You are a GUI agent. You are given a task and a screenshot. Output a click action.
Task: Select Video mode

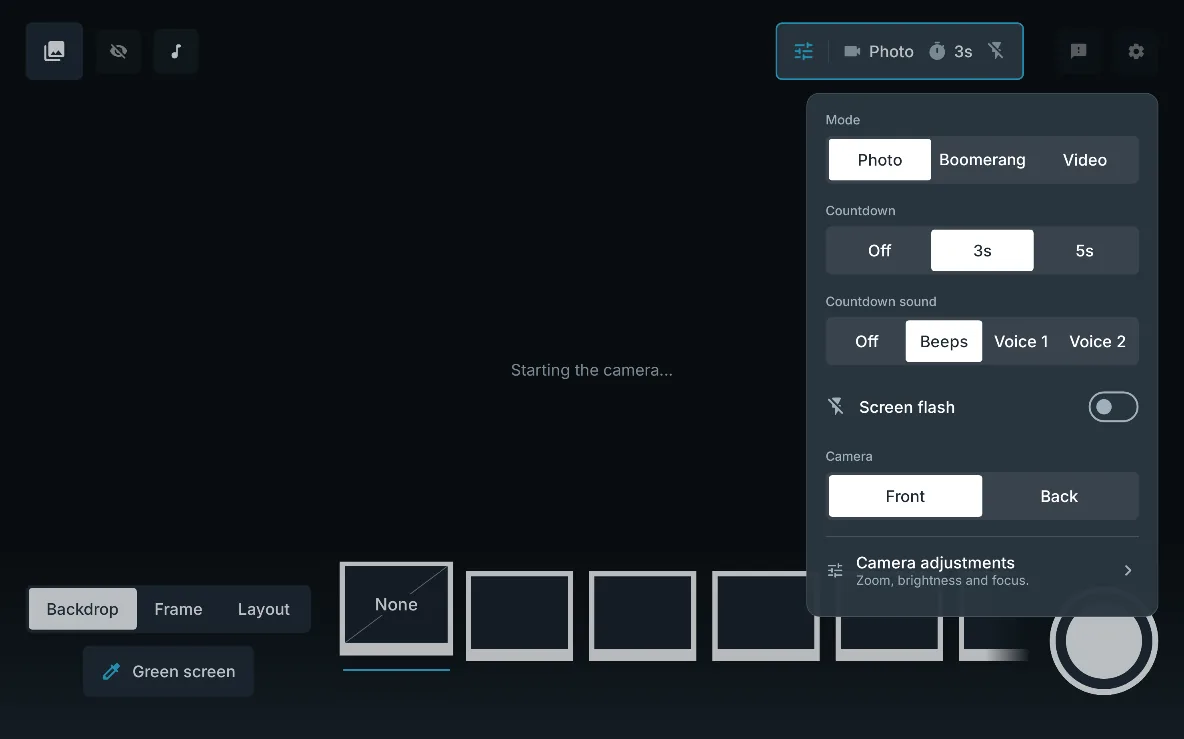tap(1084, 160)
